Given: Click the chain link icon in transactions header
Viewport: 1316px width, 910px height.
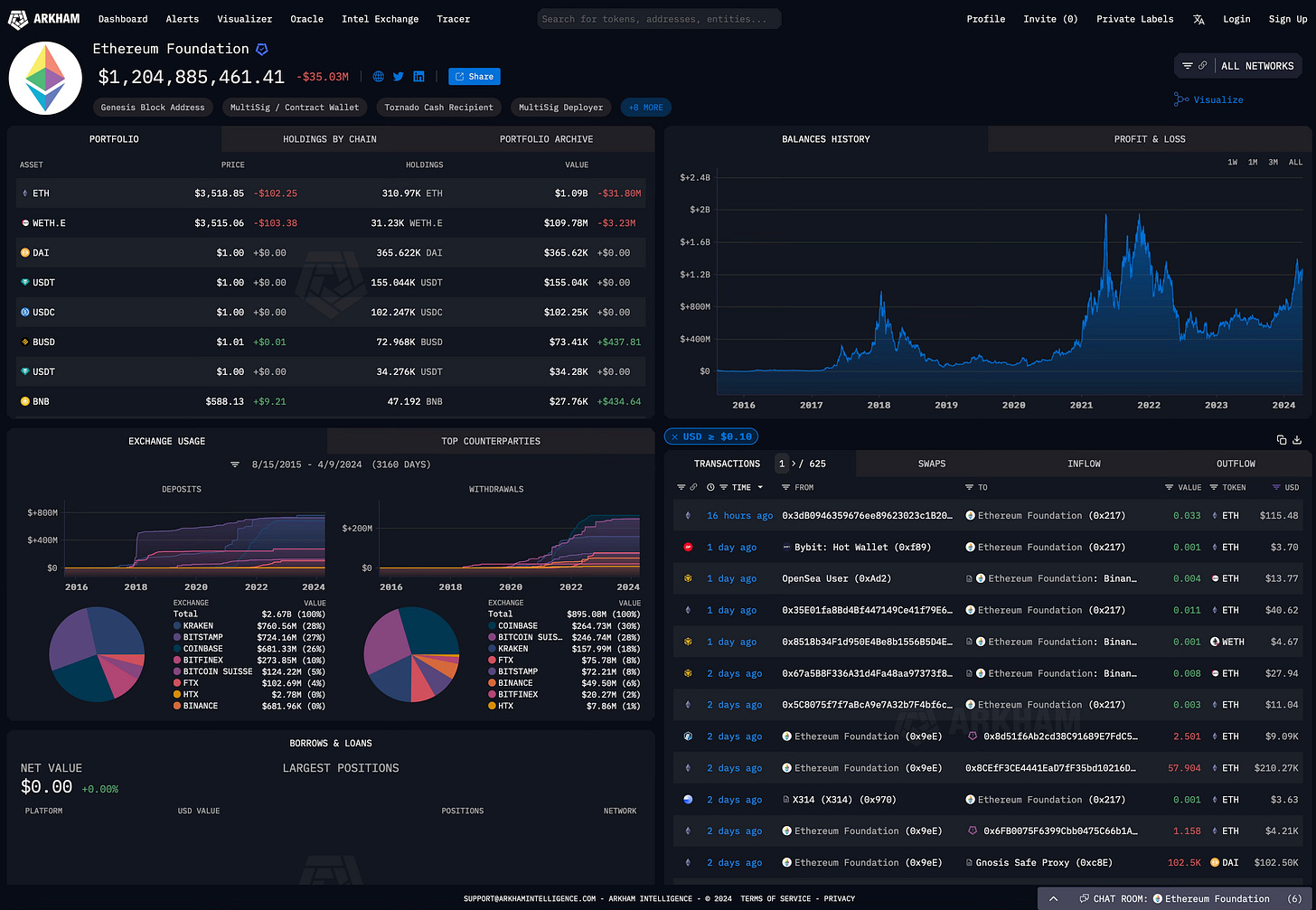Looking at the screenshot, I should [693, 487].
